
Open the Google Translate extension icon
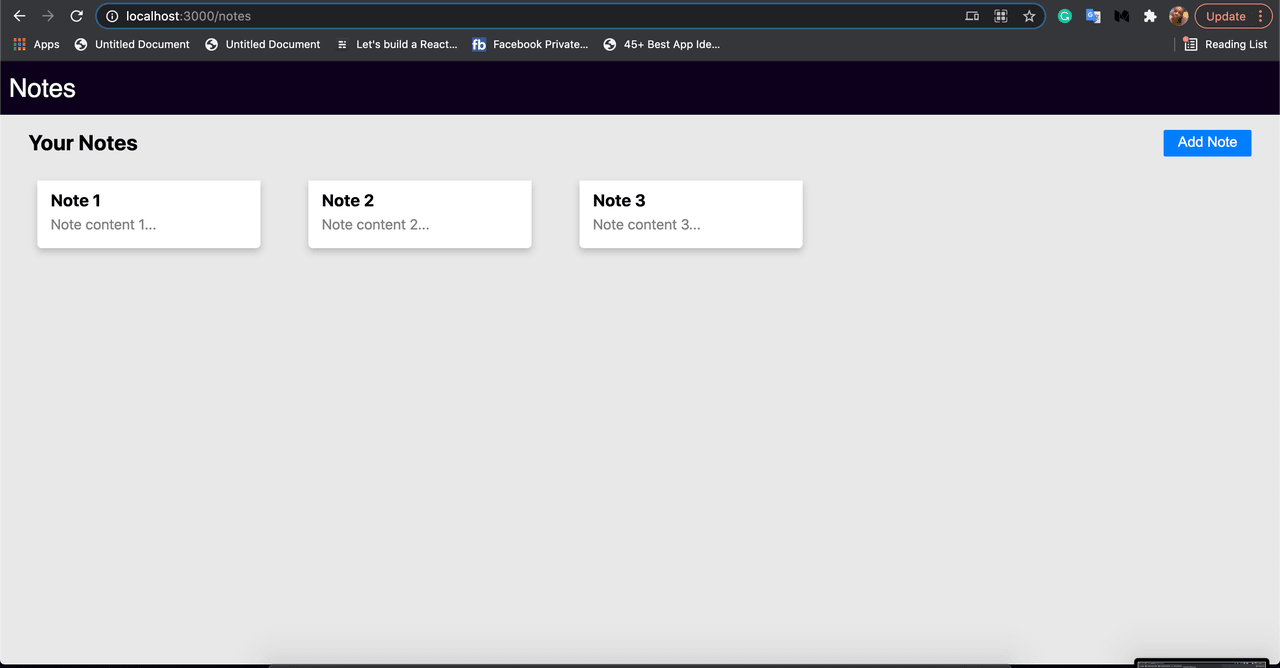[1093, 16]
